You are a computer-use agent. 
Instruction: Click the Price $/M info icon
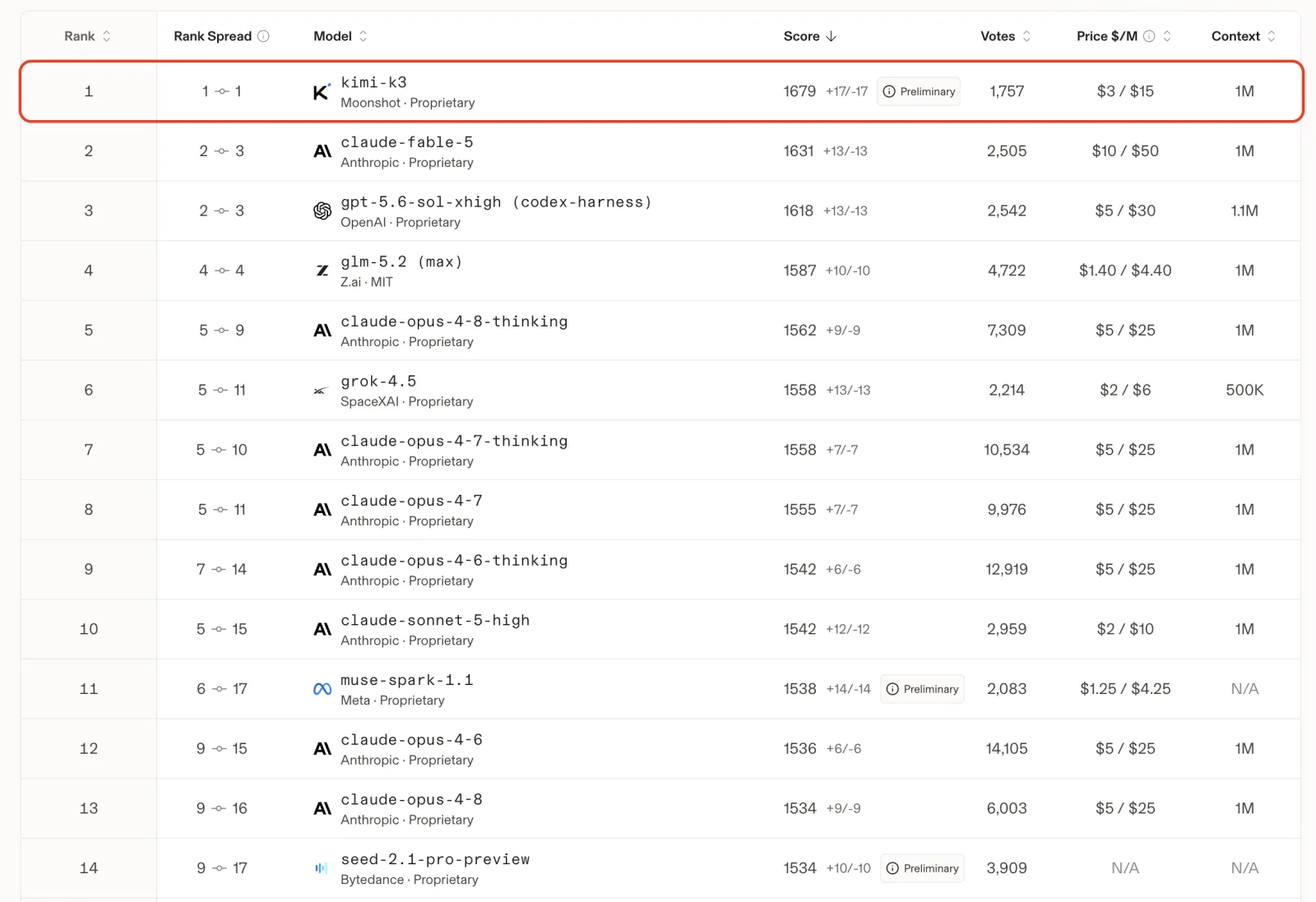(1149, 36)
